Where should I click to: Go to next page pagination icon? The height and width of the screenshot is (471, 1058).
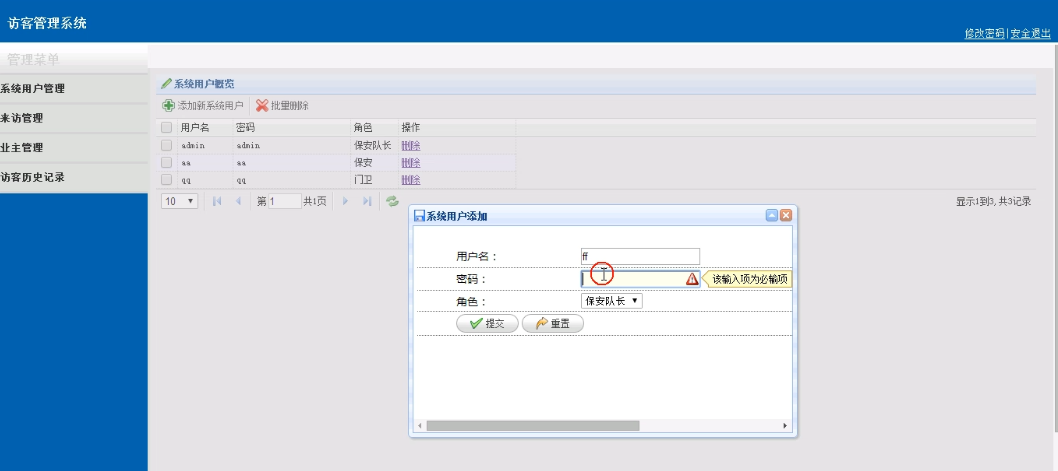[345, 201]
